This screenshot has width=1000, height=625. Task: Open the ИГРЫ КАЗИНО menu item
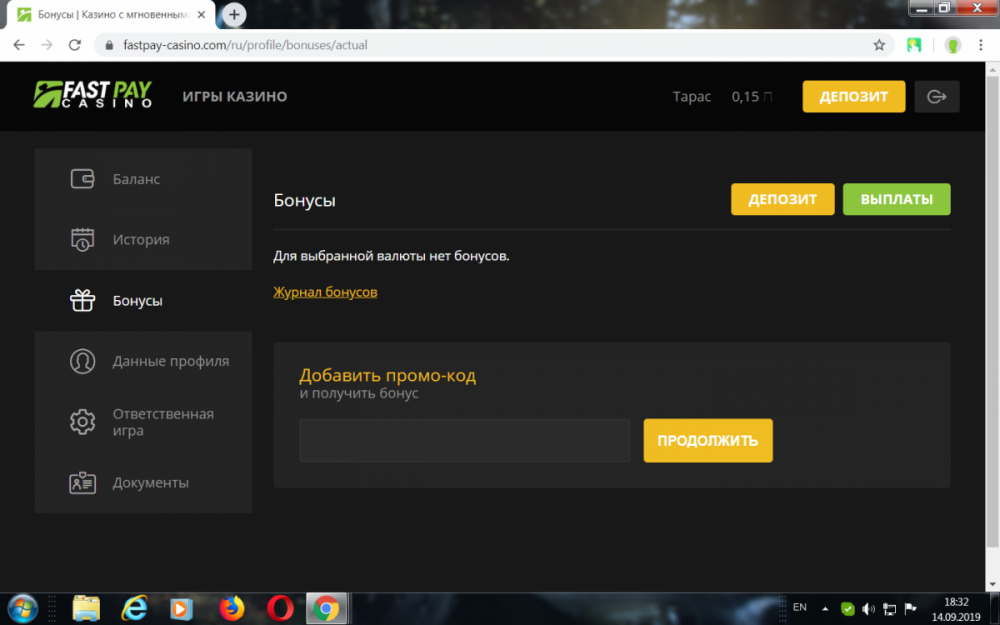tap(234, 97)
